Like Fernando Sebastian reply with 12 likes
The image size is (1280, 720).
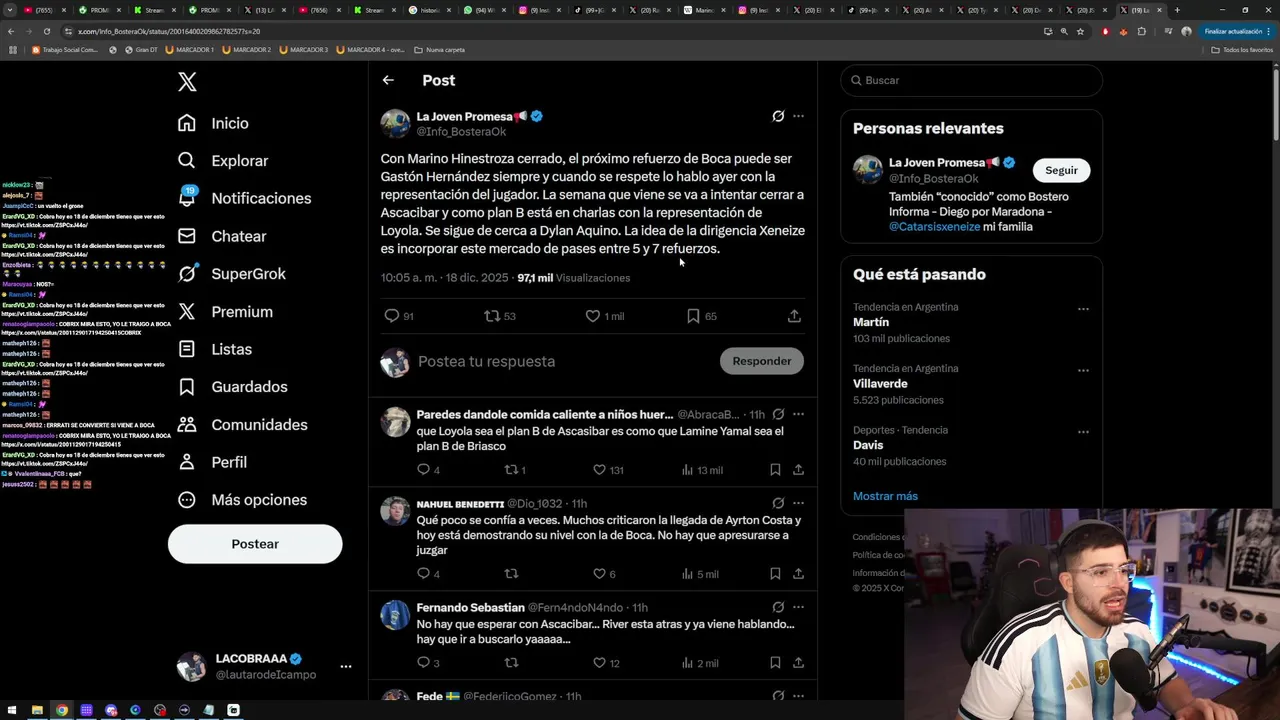pyautogui.click(x=606, y=663)
